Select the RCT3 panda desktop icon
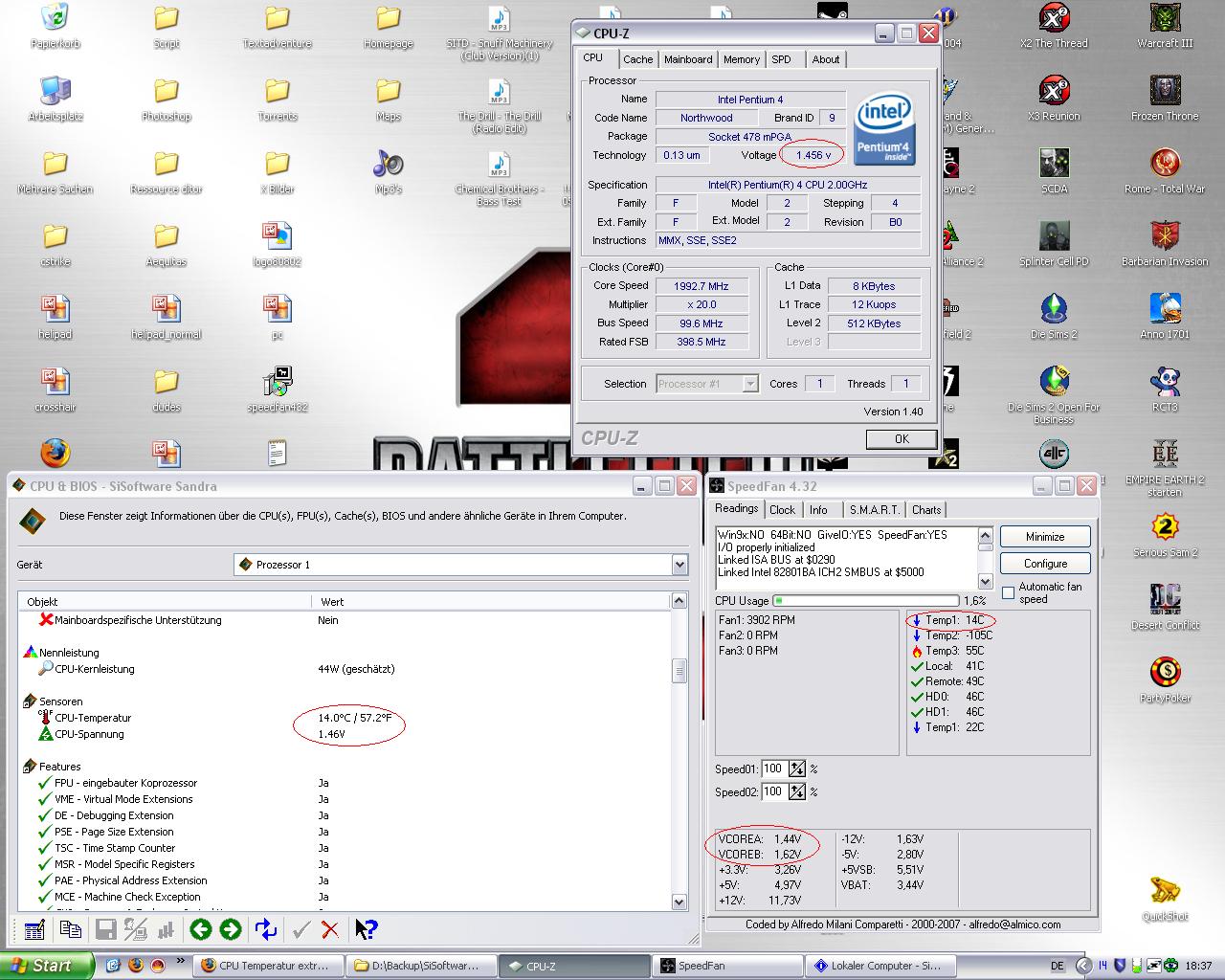 coord(1165,390)
